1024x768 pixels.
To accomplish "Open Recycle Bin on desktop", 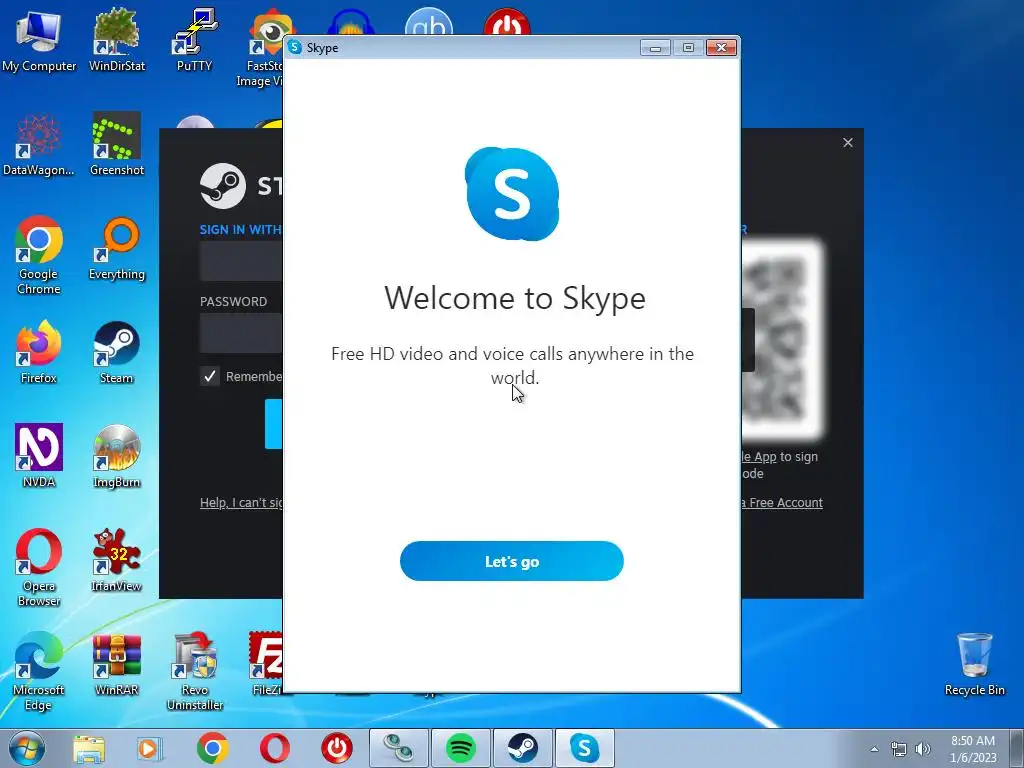I will click(974, 665).
